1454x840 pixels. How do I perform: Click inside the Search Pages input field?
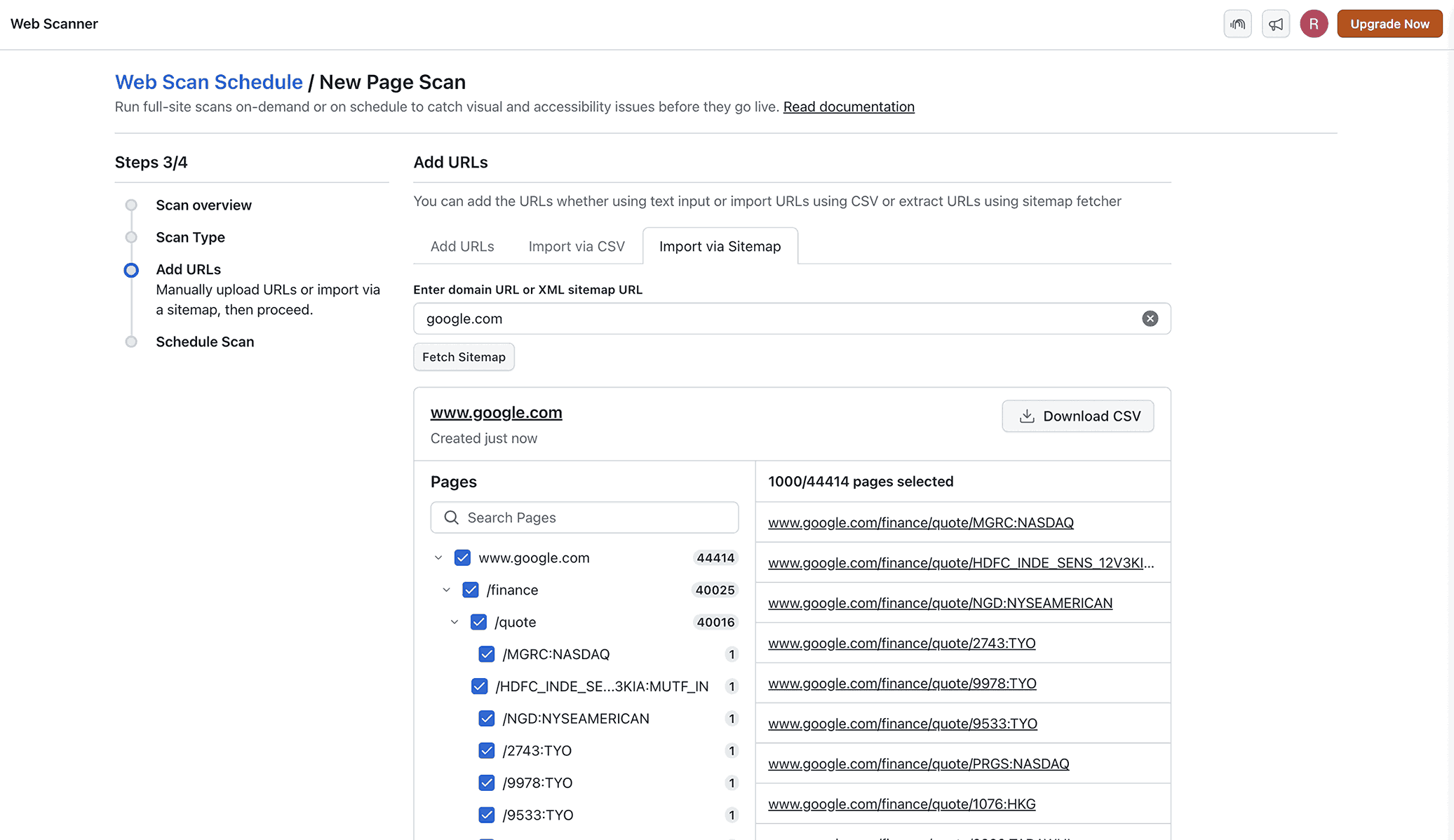(x=596, y=517)
